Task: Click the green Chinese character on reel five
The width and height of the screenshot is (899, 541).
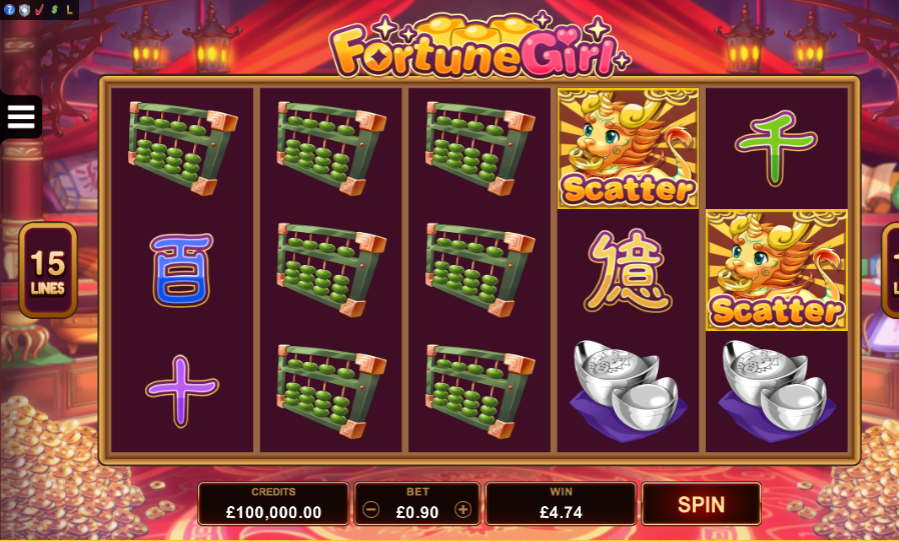Action: [x=776, y=148]
